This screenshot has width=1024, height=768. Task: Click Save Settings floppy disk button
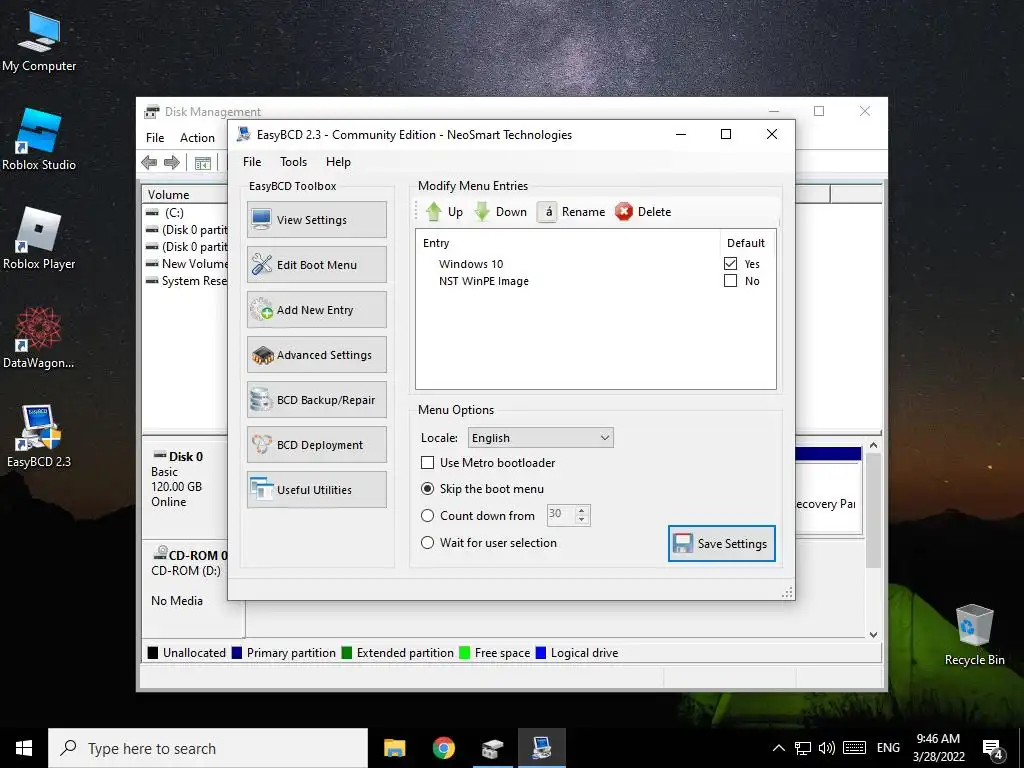722,543
